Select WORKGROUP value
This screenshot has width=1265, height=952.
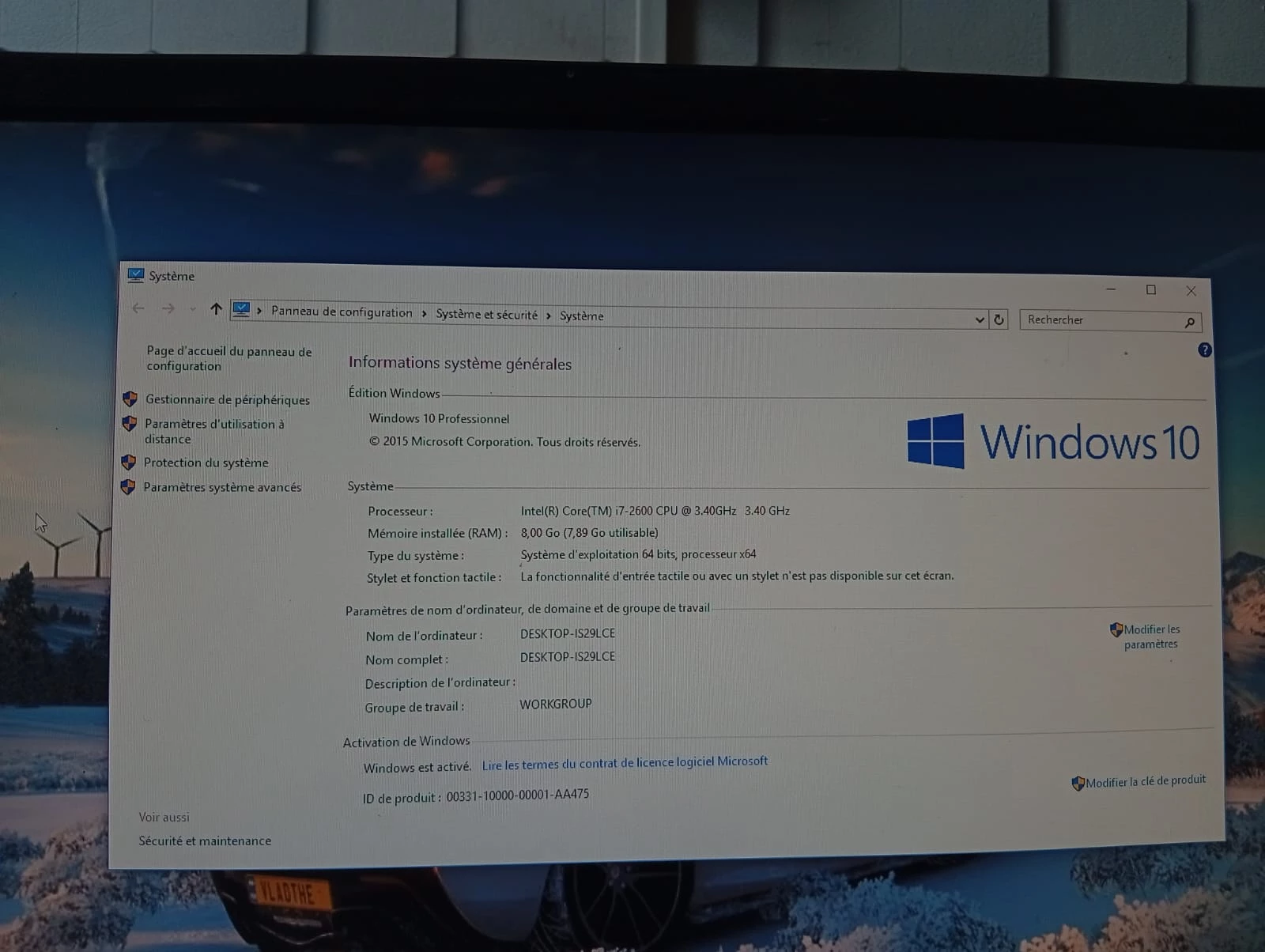(x=556, y=704)
